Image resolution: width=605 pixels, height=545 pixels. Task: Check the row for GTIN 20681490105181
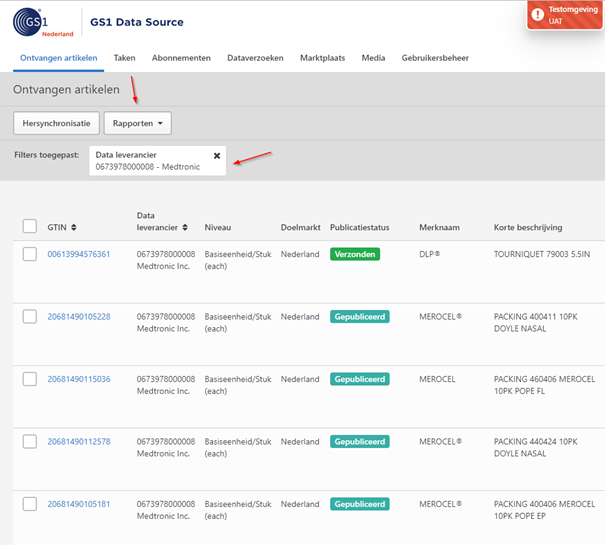(x=30, y=504)
